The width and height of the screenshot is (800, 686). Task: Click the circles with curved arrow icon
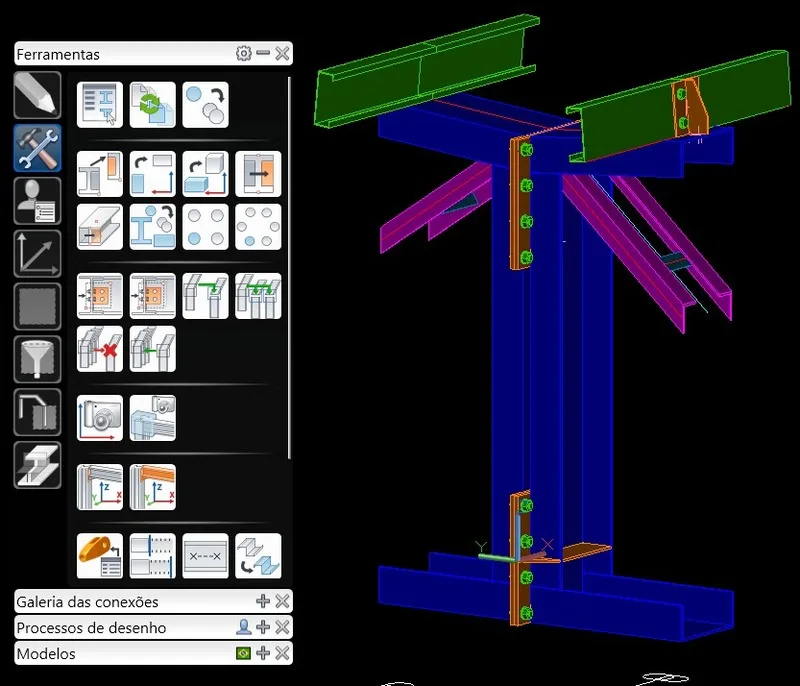205,105
